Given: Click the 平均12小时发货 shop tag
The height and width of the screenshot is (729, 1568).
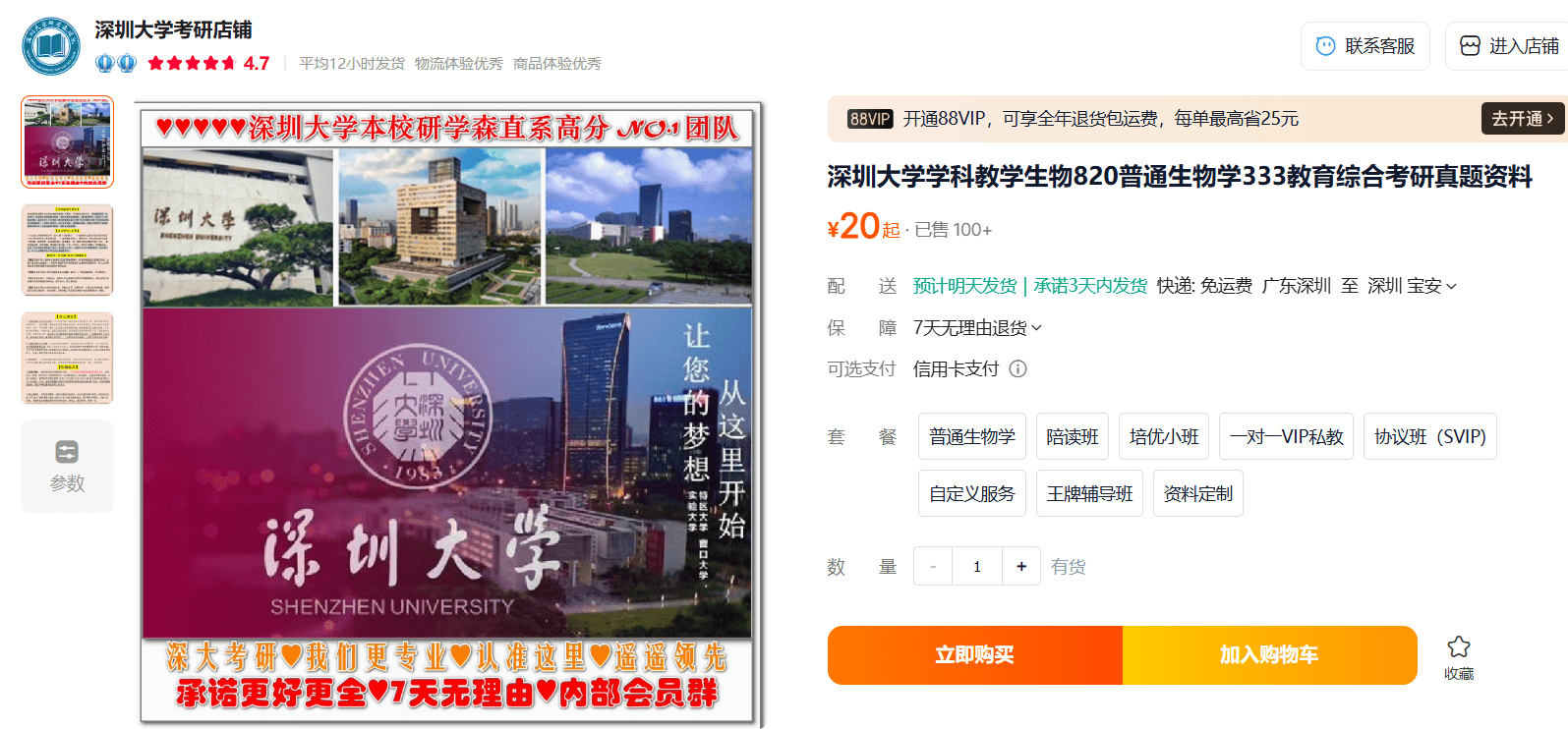Looking at the screenshot, I should click(x=352, y=64).
